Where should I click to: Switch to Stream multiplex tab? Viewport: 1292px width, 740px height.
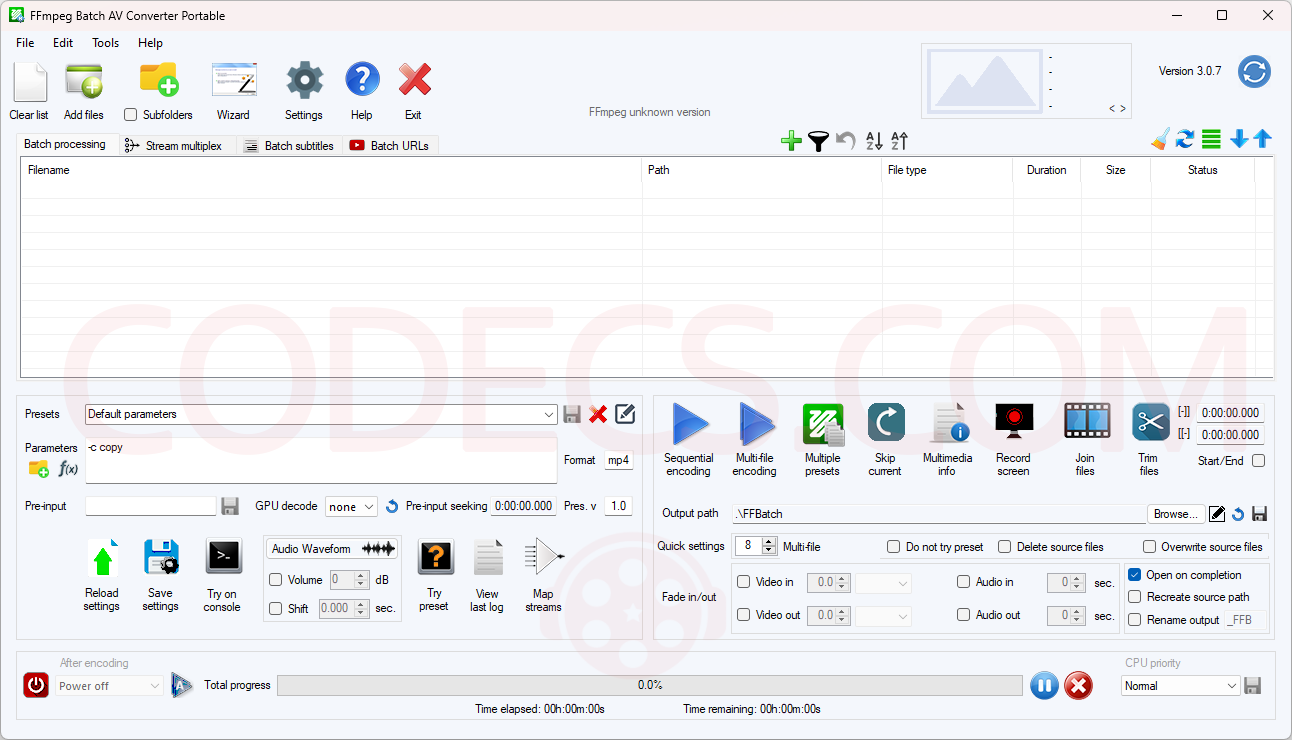(178, 146)
